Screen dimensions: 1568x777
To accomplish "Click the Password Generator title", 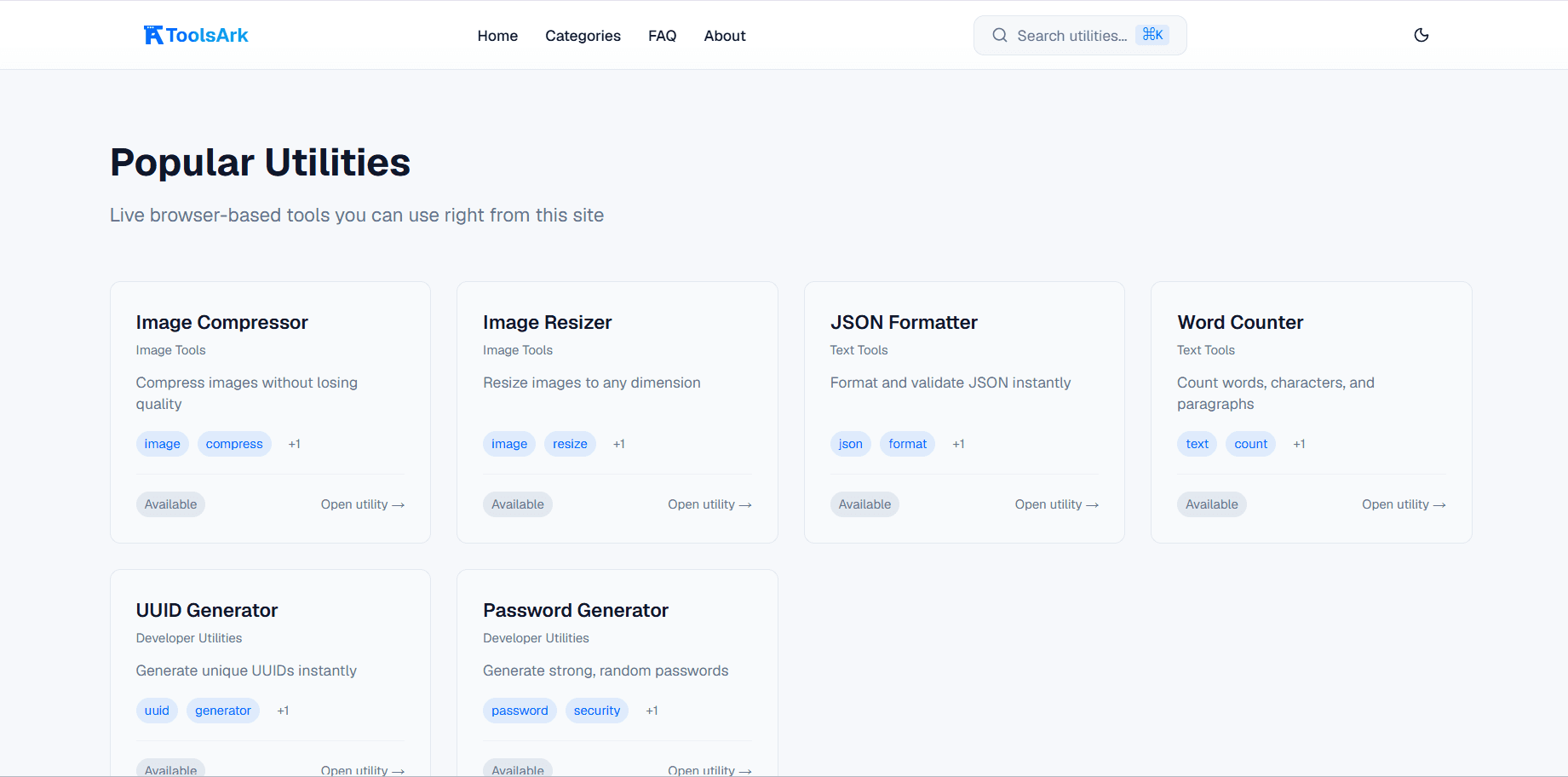I will coord(576,610).
